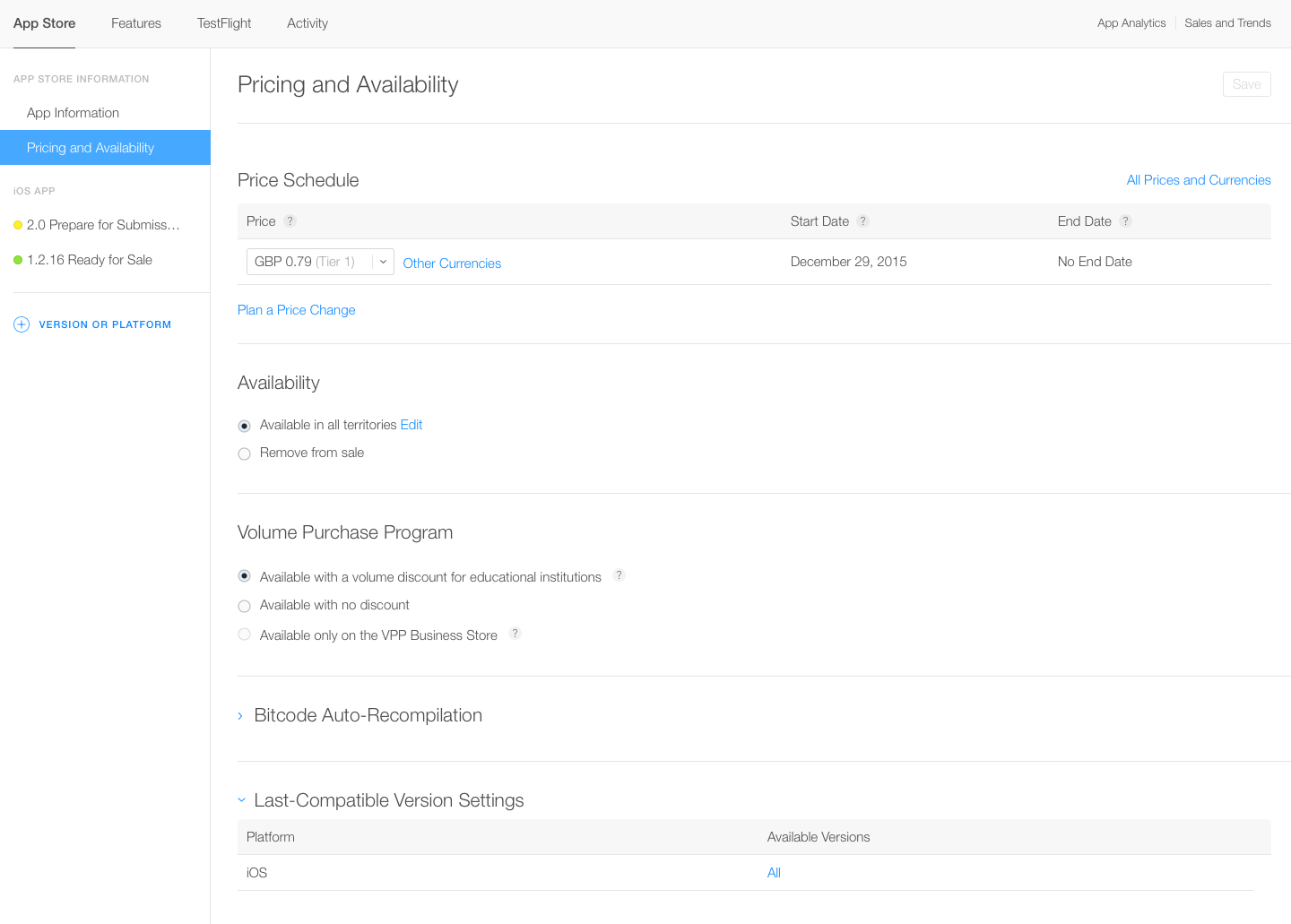This screenshot has height=924, width=1291.
Task: Open App Information in the sidebar
Action: click(73, 113)
